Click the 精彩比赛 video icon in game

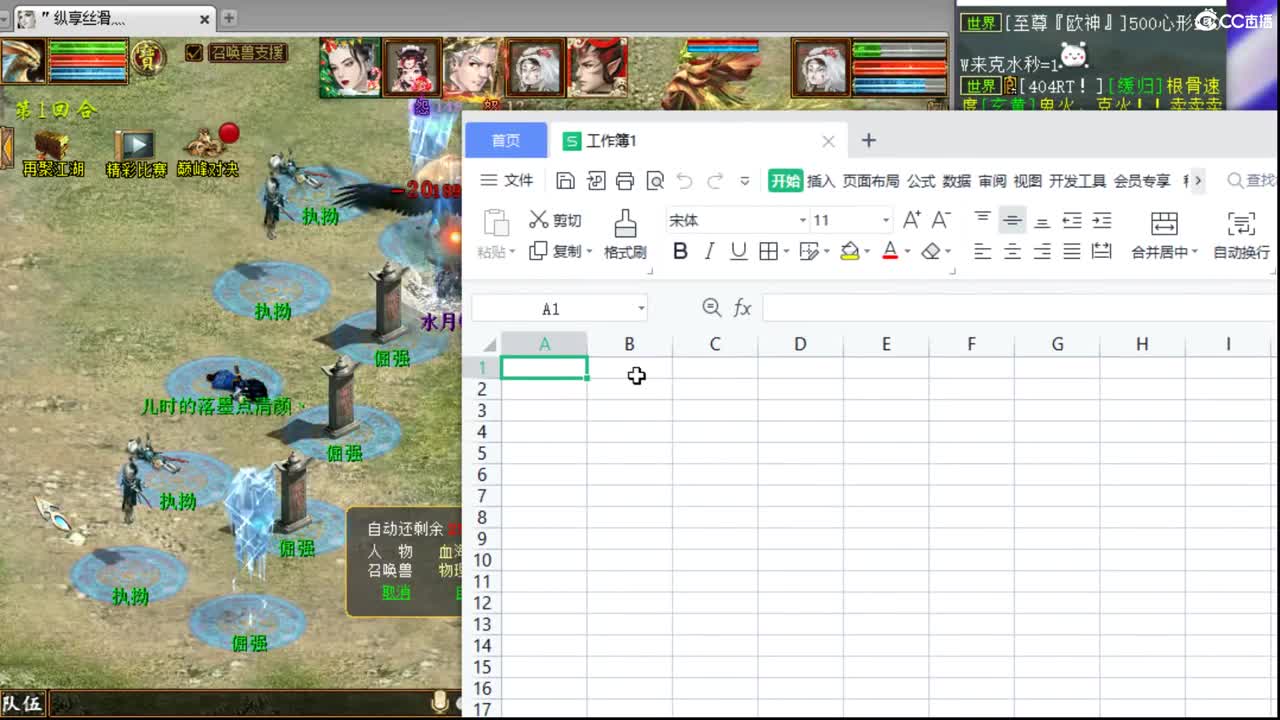click(135, 146)
